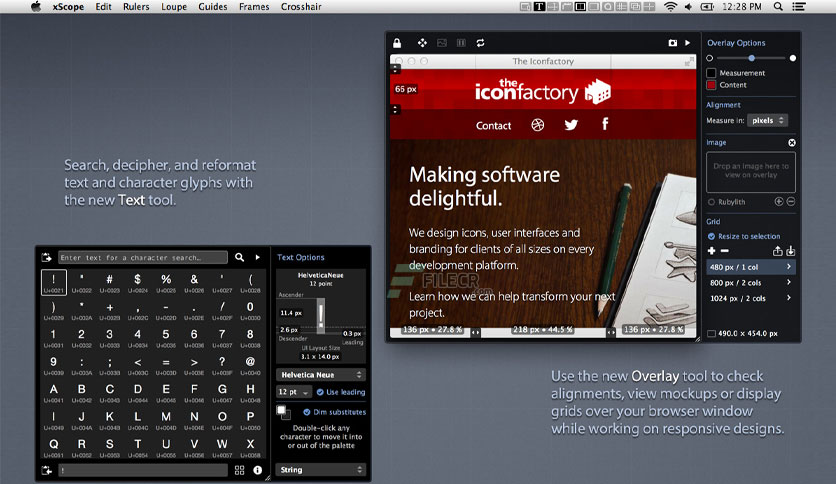This screenshot has height=484, width=836.
Task: Open the Rulers menu
Action: click(136, 7)
